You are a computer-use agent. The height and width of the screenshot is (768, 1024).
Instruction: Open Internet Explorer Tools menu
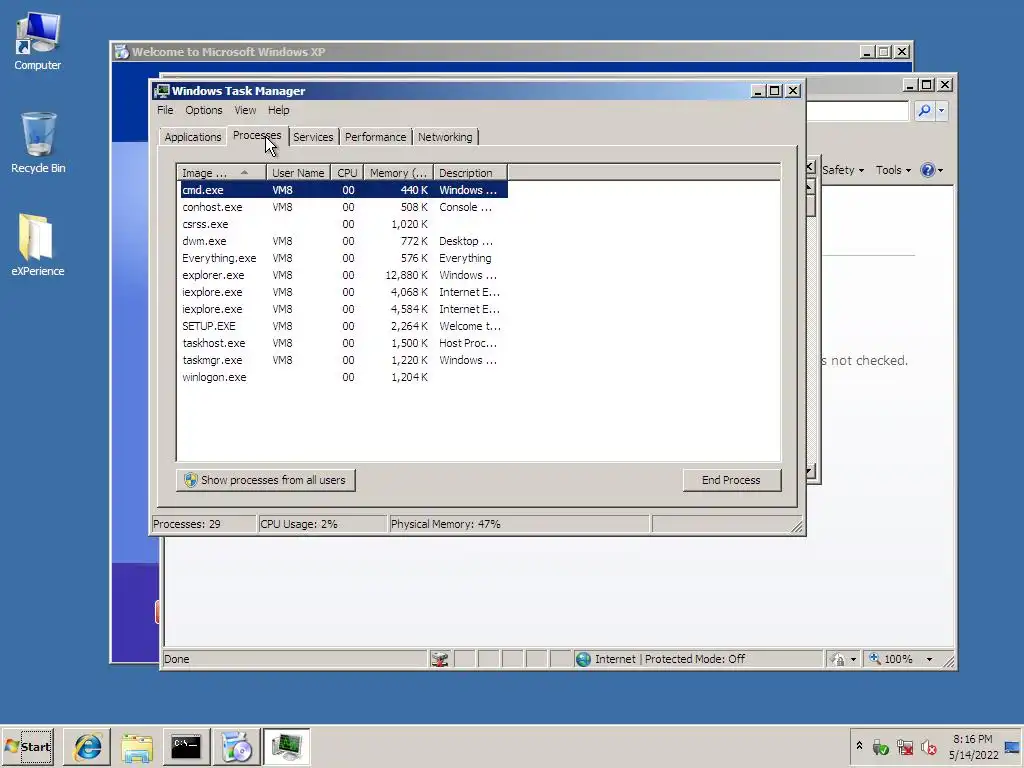pos(893,170)
